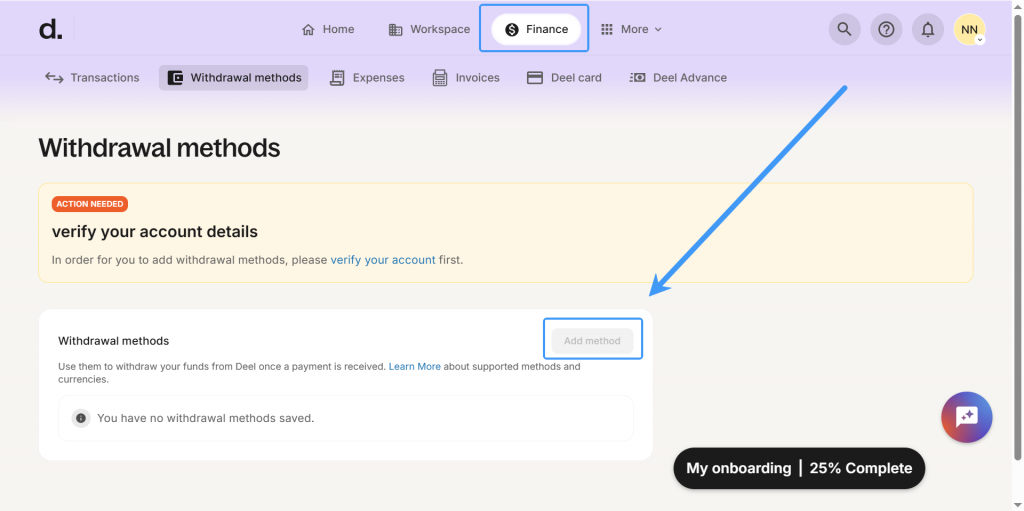Open the NN profile avatar menu
The image size is (1024, 511).
pyautogui.click(x=969, y=30)
